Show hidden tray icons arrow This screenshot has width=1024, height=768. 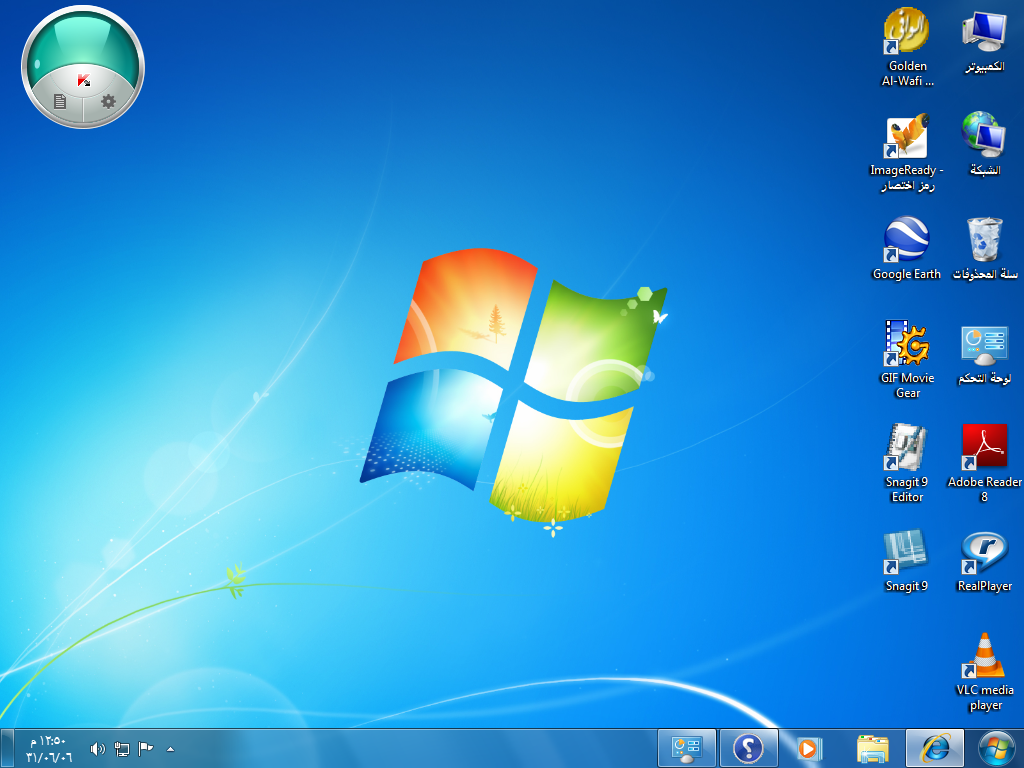pyautogui.click(x=170, y=749)
